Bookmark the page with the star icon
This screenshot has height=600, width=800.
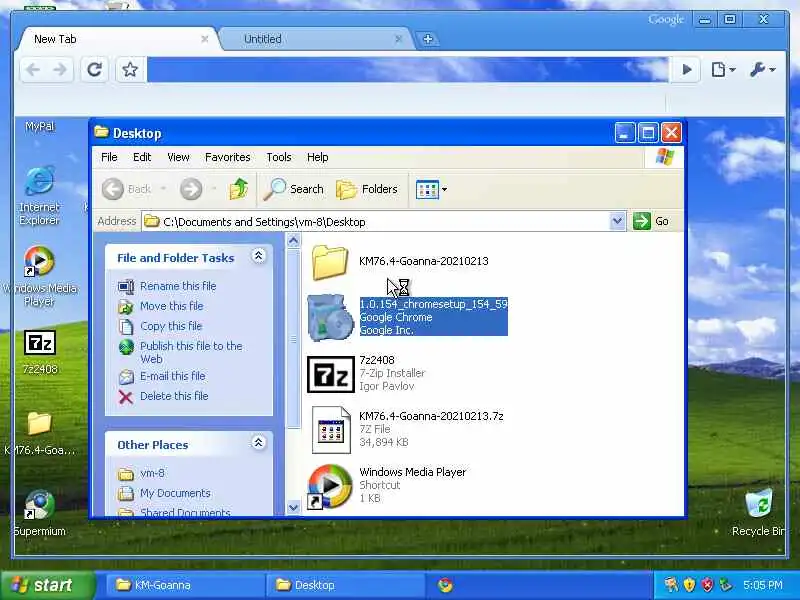coord(130,69)
